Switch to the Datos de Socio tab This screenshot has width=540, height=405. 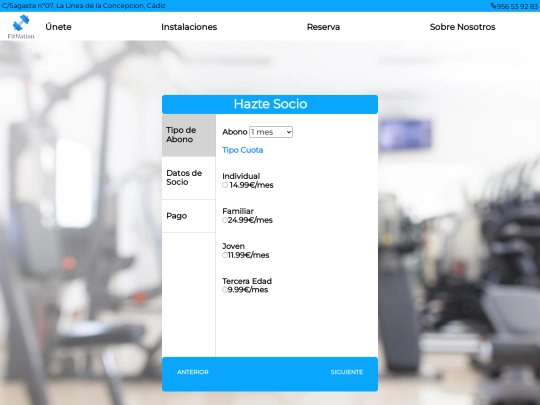coord(189,178)
